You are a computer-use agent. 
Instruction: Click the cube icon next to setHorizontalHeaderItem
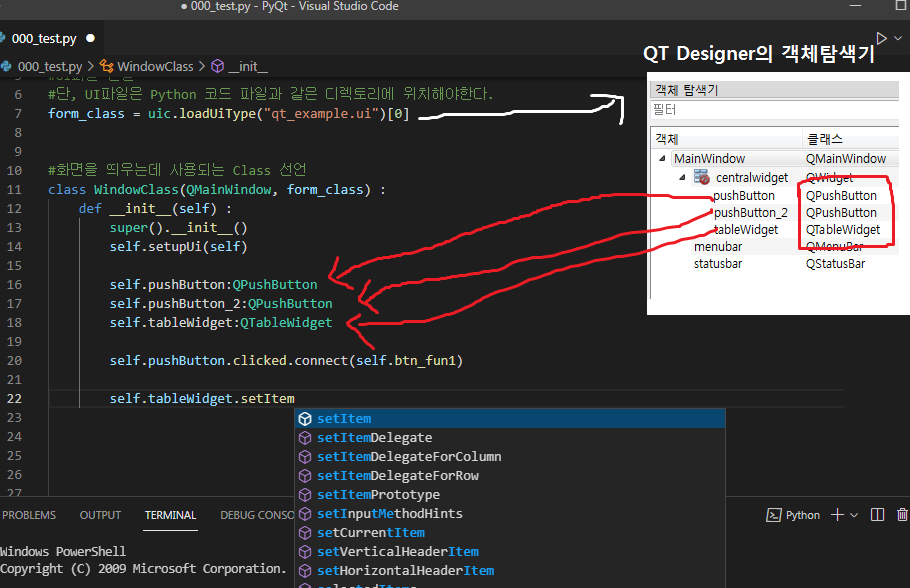305,571
